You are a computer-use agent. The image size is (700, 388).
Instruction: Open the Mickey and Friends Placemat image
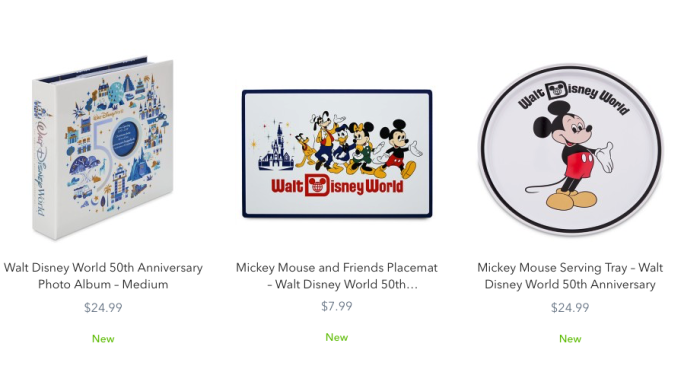coord(337,154)
